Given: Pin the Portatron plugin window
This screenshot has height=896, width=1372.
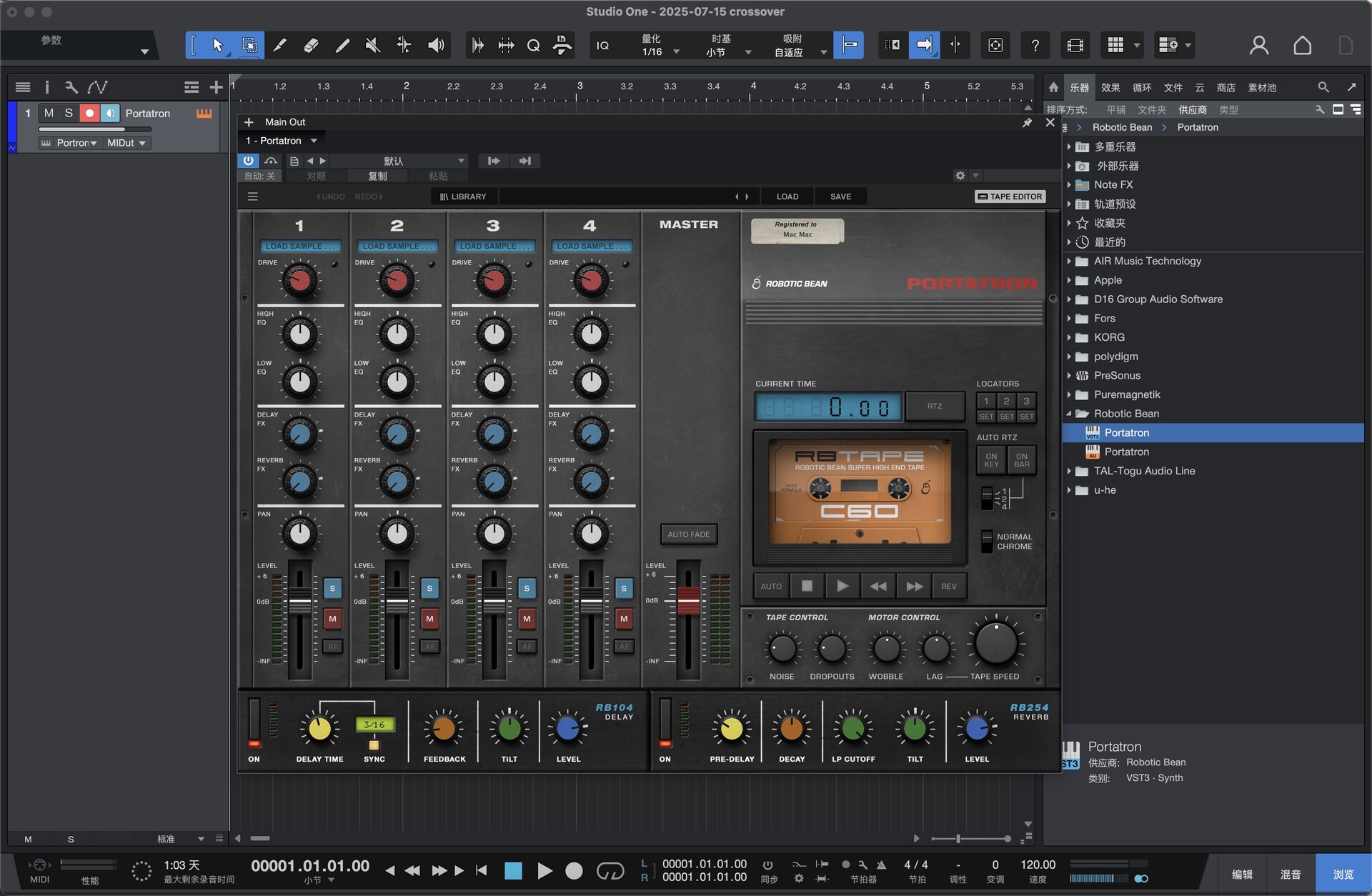Looking at the screenshot, I should tap(1027, 123).
